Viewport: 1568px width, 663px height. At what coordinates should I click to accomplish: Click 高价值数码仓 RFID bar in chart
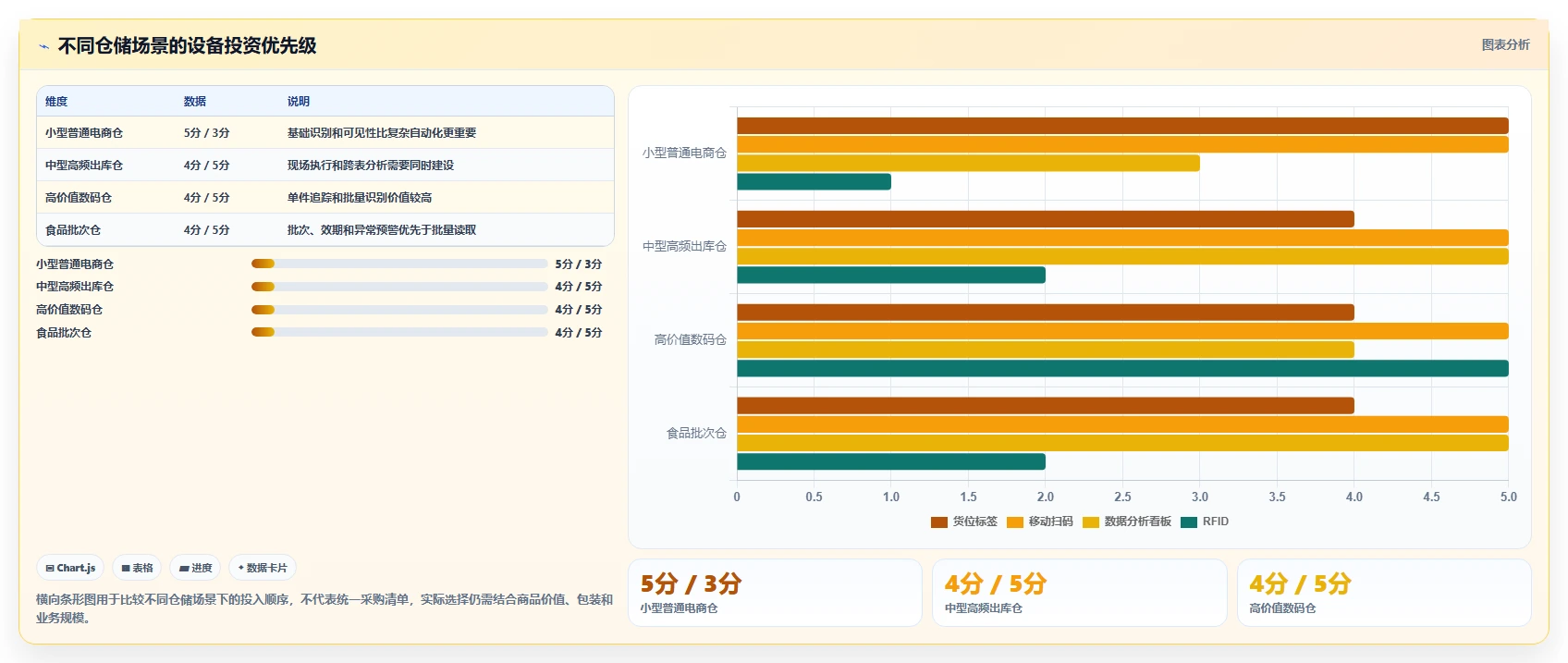[x=1122, y=368]
